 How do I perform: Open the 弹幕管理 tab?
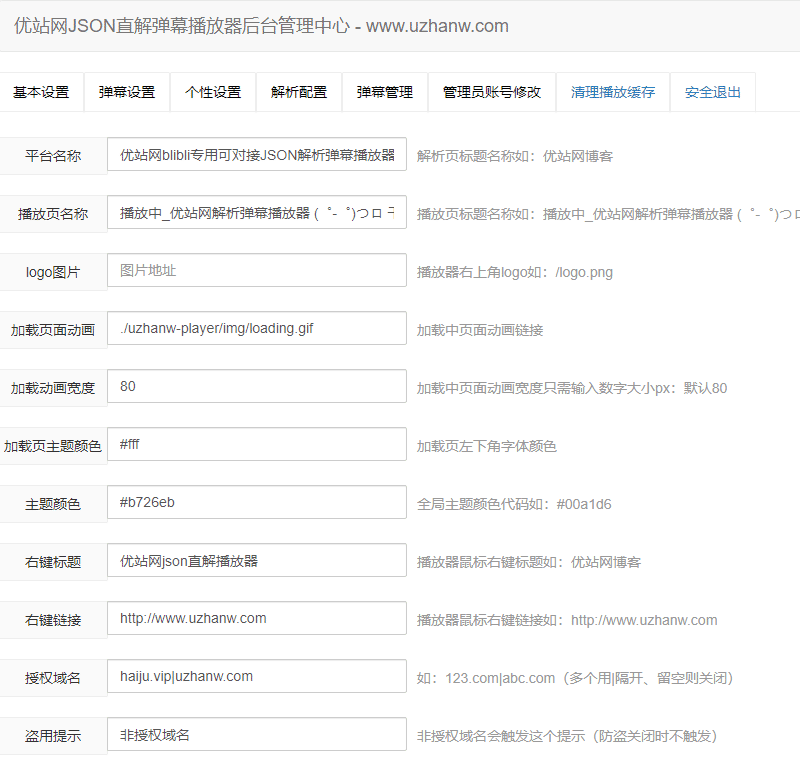(385, 92)
